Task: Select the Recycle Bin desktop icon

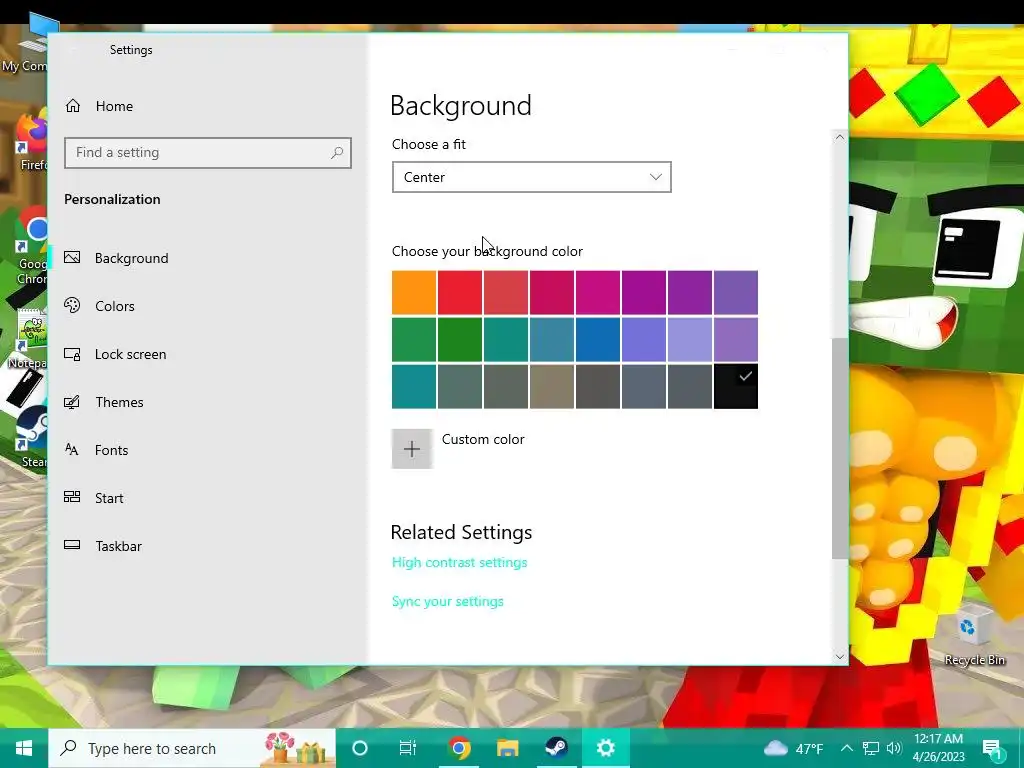Action: click(x=974, y=635)
